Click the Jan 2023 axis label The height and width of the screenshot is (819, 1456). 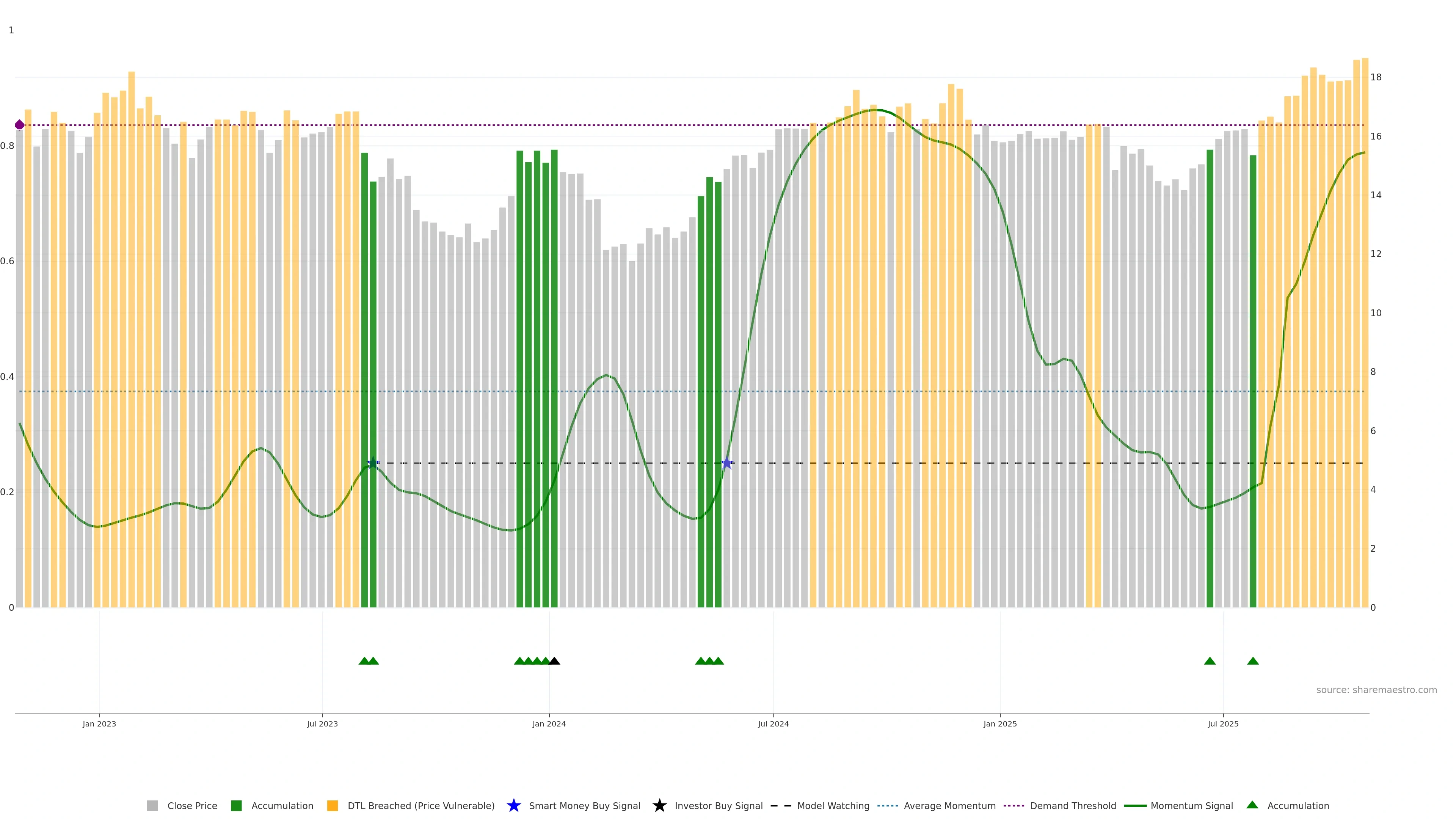click(99, 724)
